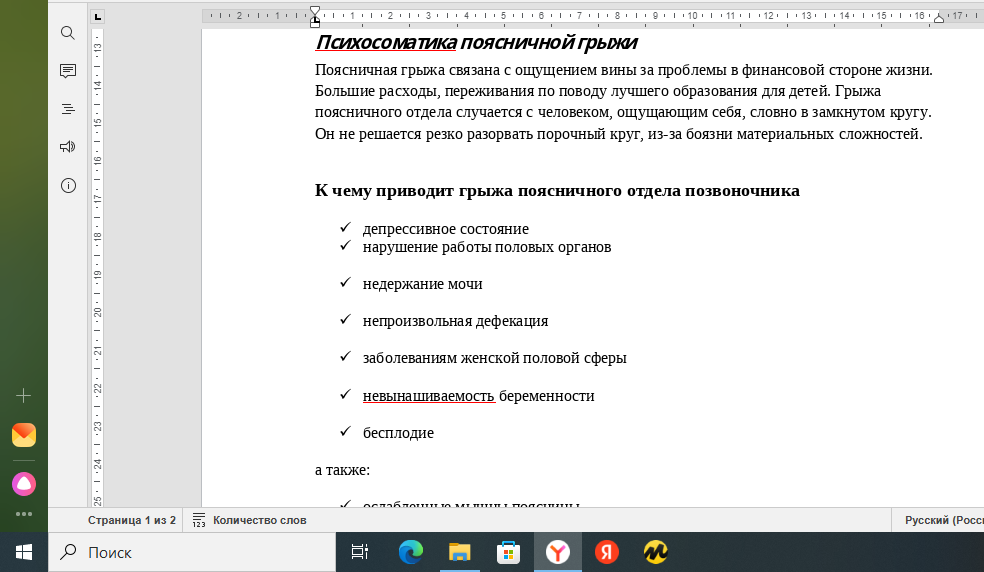Open the yellow Miro icon on the taskbar

[655, 552]
